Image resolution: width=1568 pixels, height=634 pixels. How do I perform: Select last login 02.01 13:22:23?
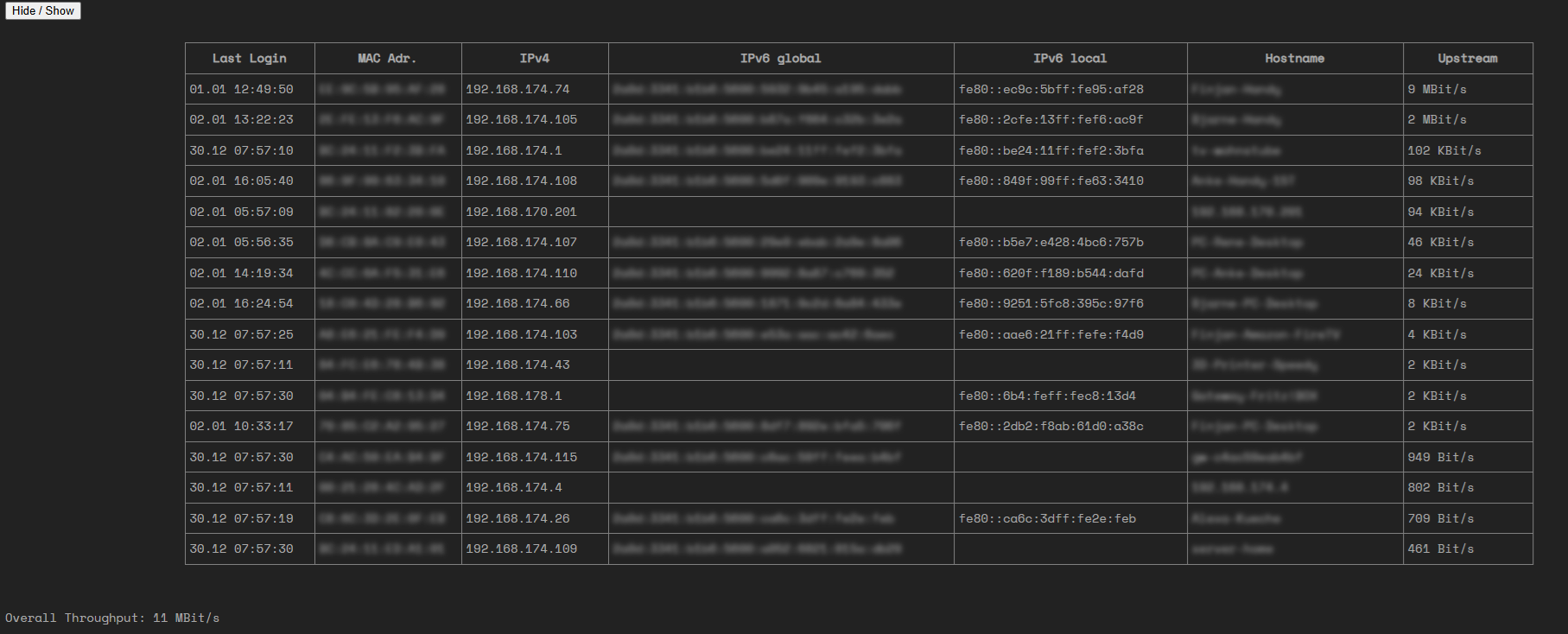pos(242,119)
